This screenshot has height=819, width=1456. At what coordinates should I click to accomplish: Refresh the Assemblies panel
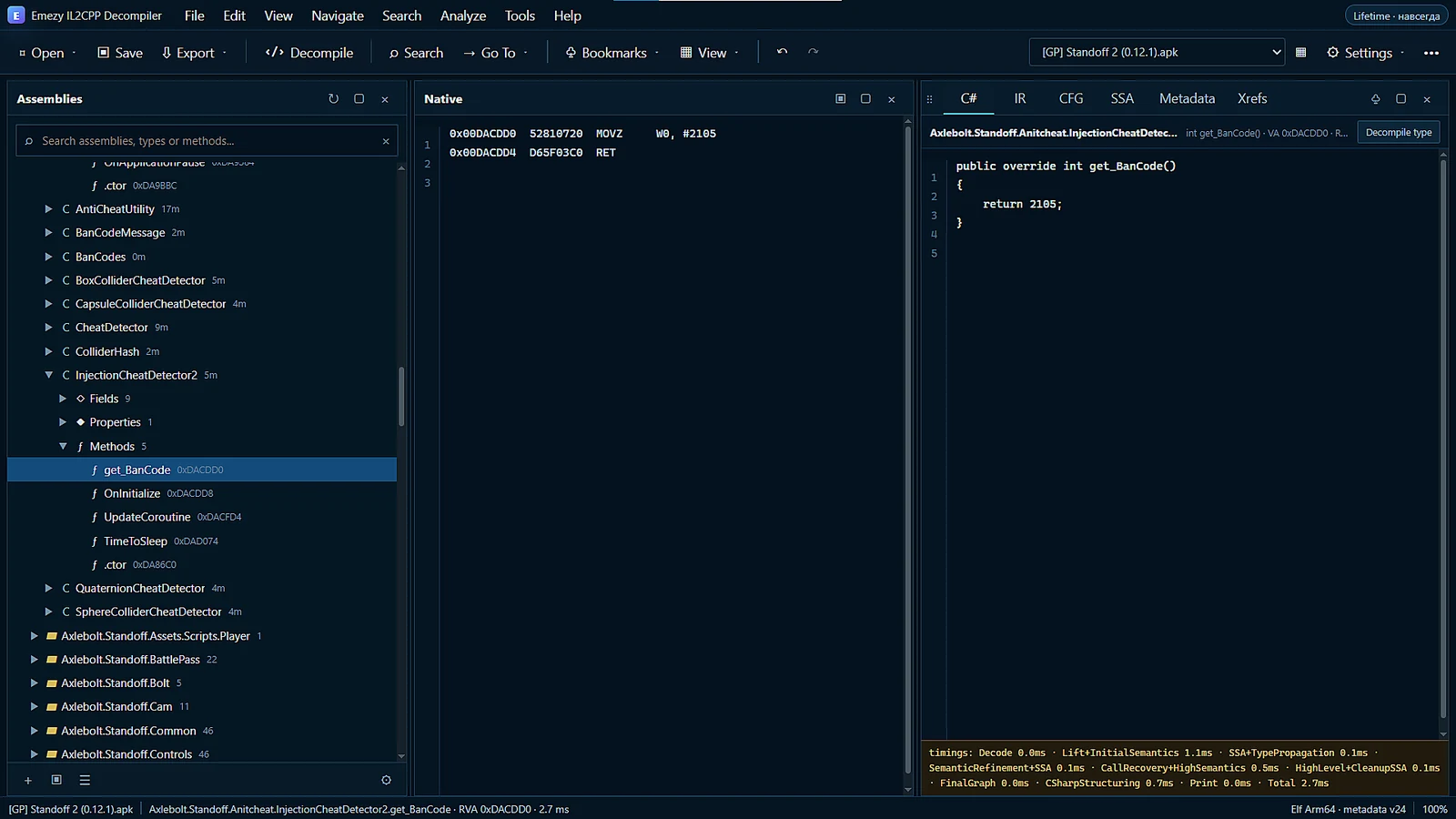click(333, 98)
